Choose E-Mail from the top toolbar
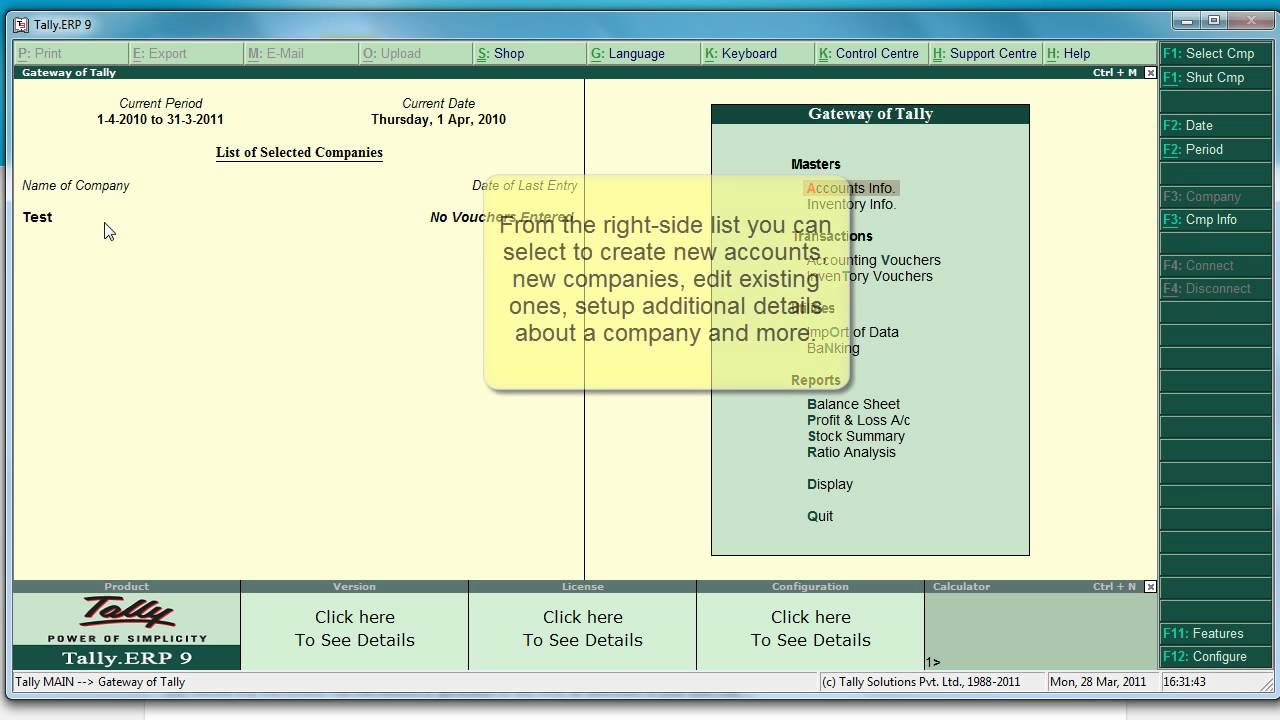The height and width of the screenshot is (720, 1280). click(301, 54)
